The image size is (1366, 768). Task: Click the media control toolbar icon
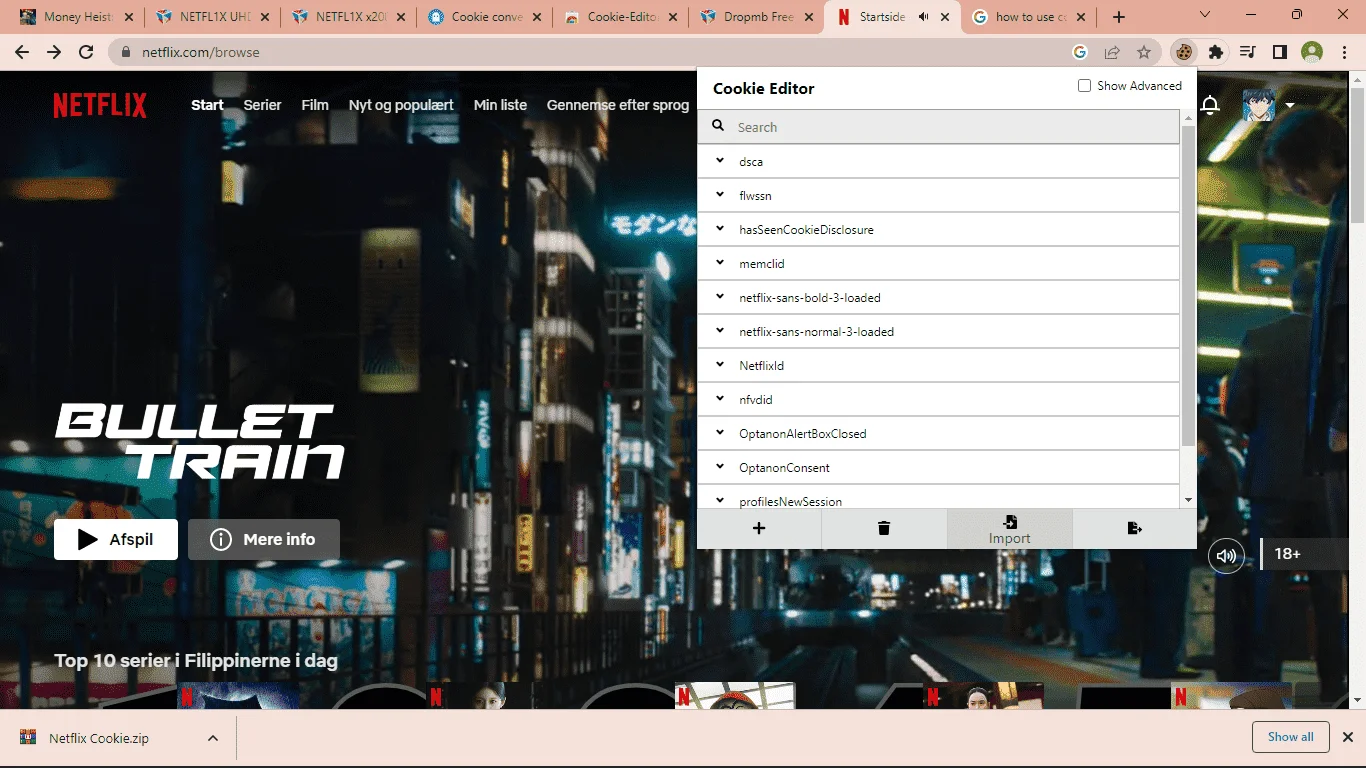[1247, 52]
